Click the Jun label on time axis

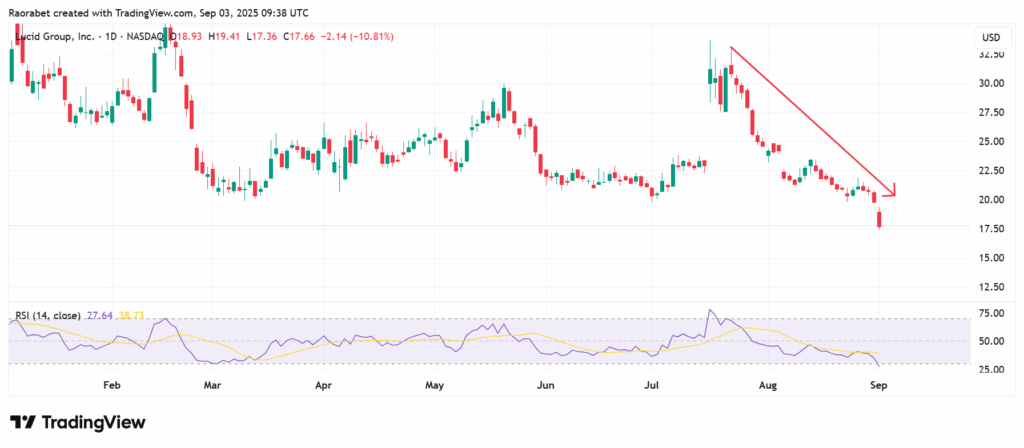545,383
